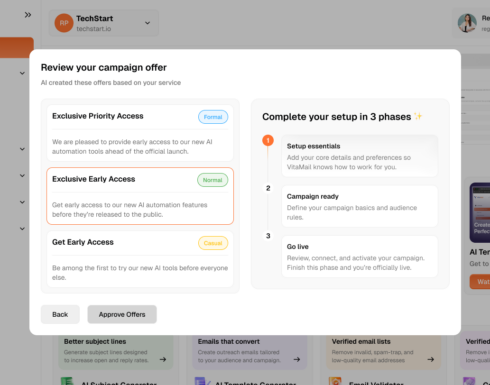490x385 pixels.
Task: Open arrow on Better subject lines card
Action: click(x=163, y=359)
